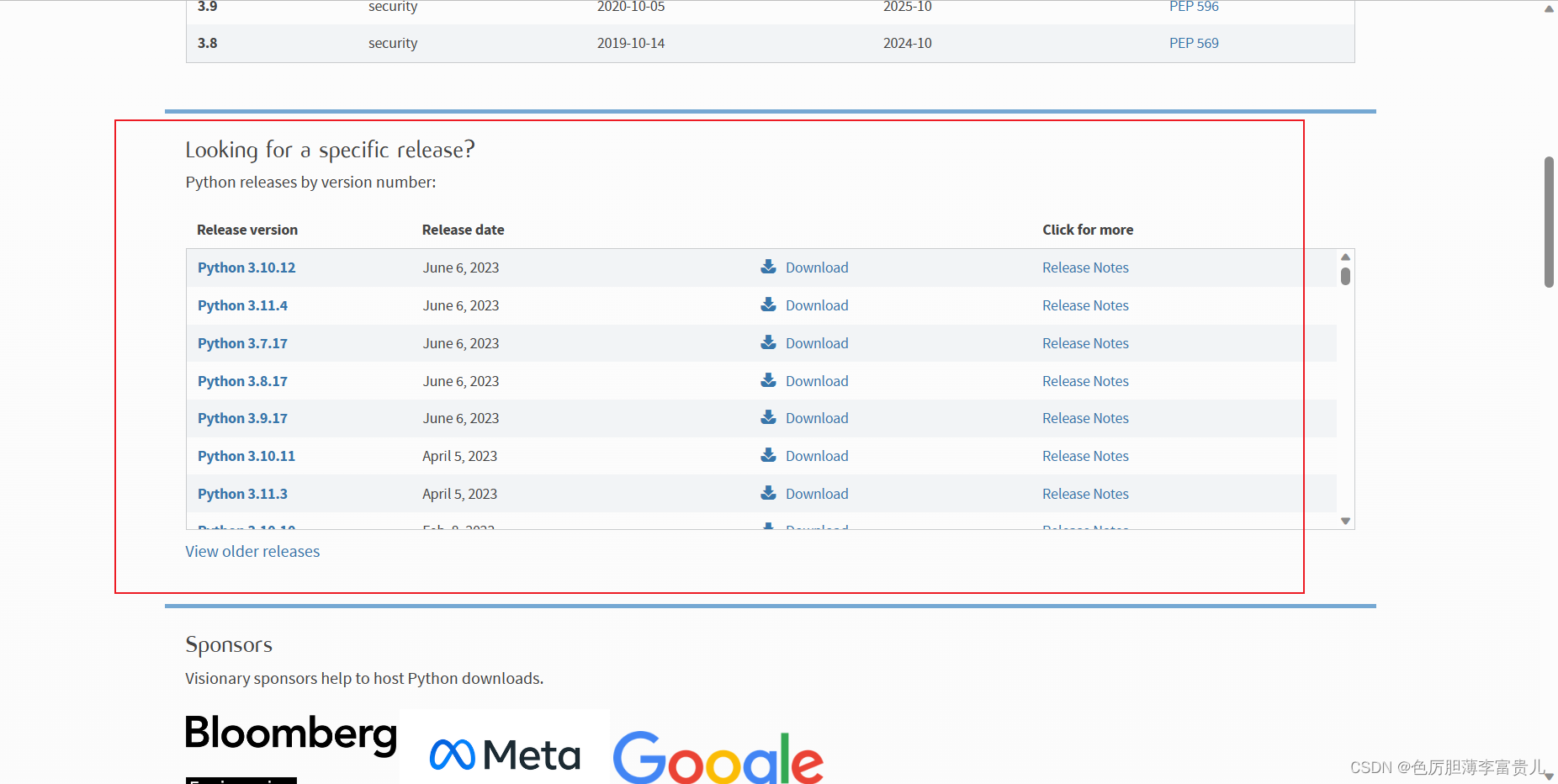Click Download link for Python 3.10.12
The image size is (1558, 784).
pos(817,268)
